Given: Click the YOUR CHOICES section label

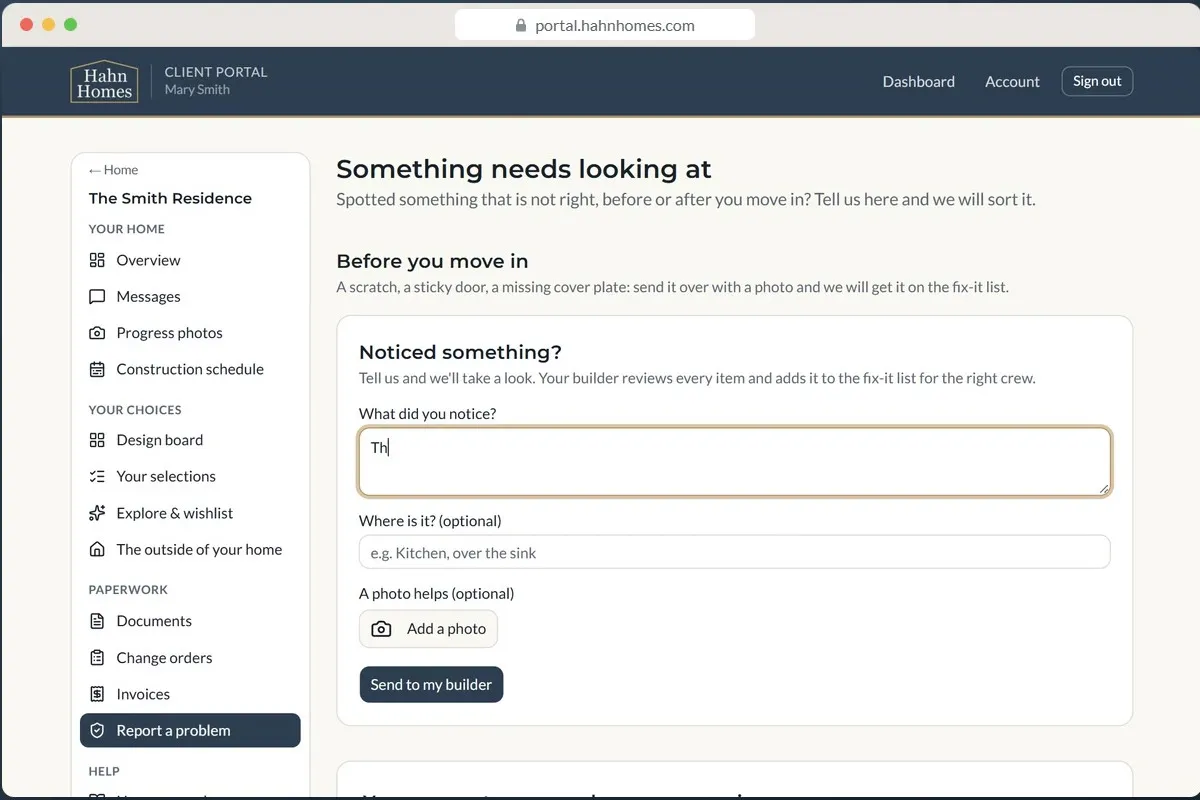Looking at the screenshot, I should (x=135, y=410).
